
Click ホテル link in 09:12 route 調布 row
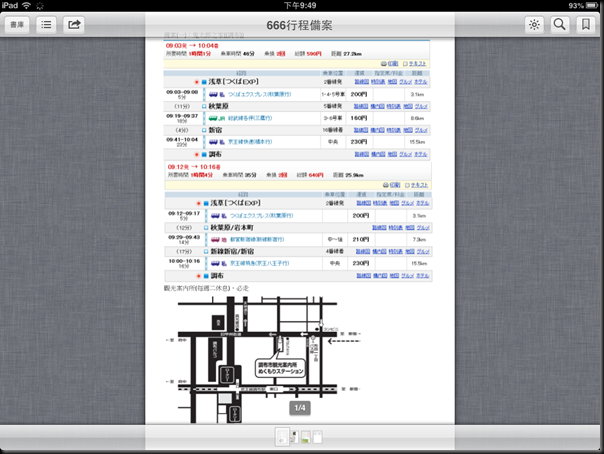click(x=423, y=276)
